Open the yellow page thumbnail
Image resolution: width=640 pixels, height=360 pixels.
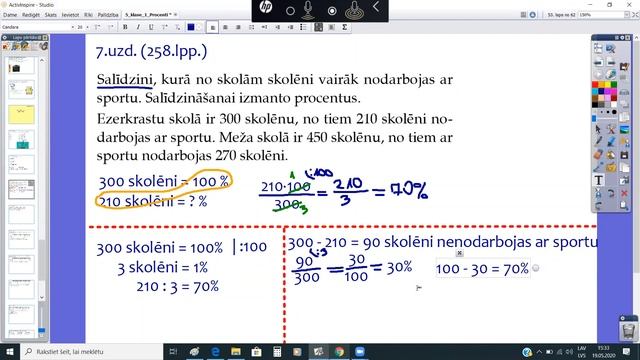click(21, 114)
